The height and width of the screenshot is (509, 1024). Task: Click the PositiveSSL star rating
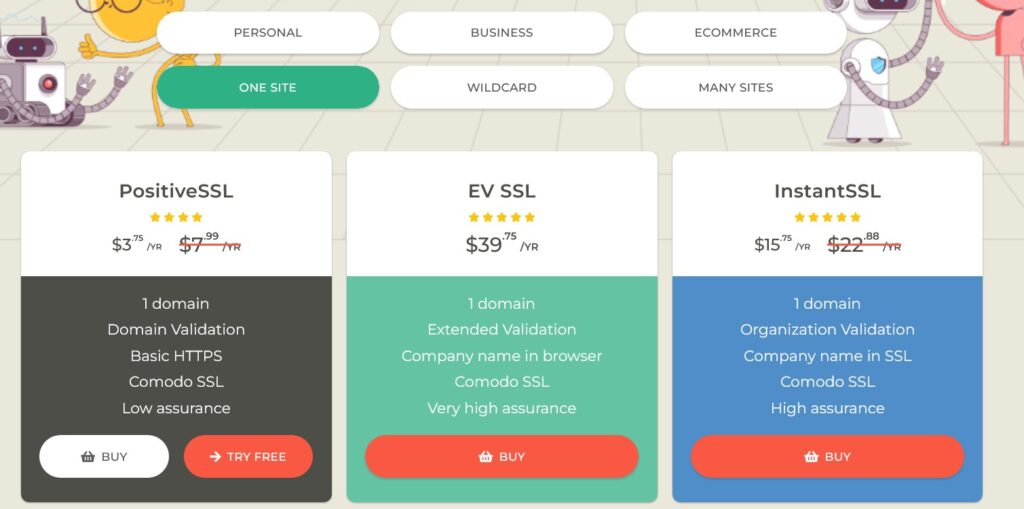[x=176, y=217]
